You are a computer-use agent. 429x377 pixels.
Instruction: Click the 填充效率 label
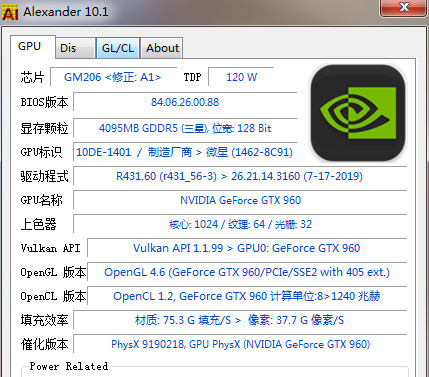pos(44,320)
